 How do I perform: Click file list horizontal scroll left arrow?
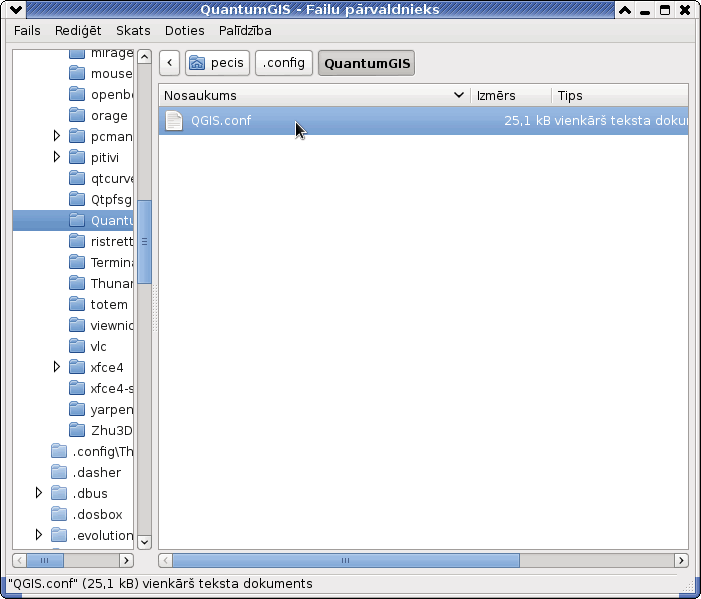165,560
